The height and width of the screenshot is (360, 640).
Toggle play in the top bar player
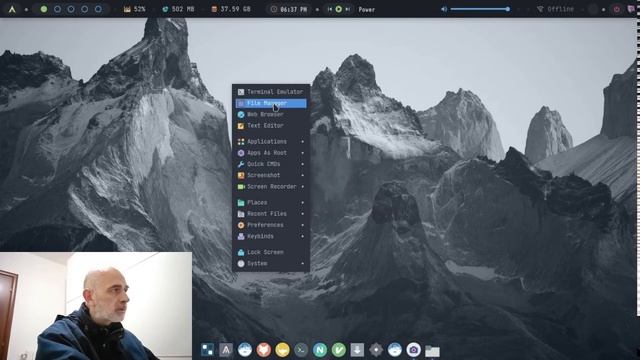[x=338, y=9]
